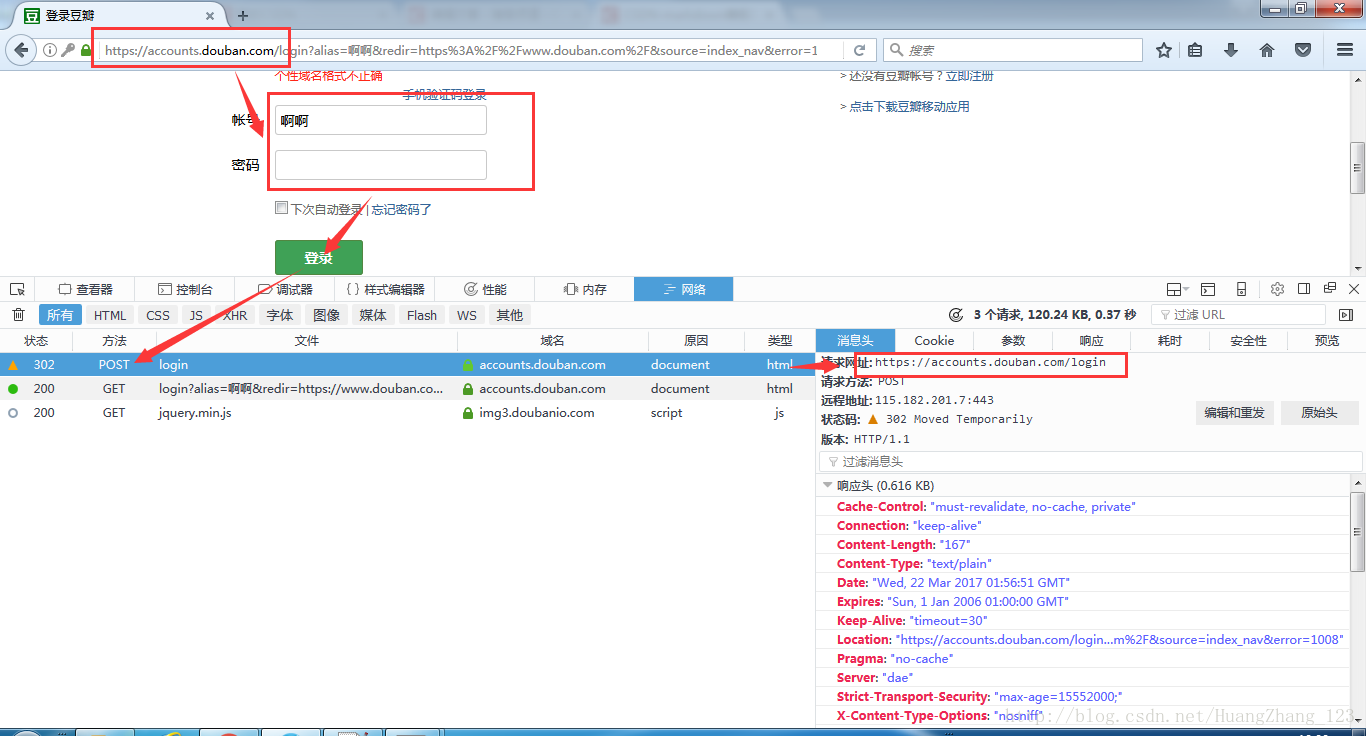
Task: Switch to the 耗时 details tab
Action: 1170,341
